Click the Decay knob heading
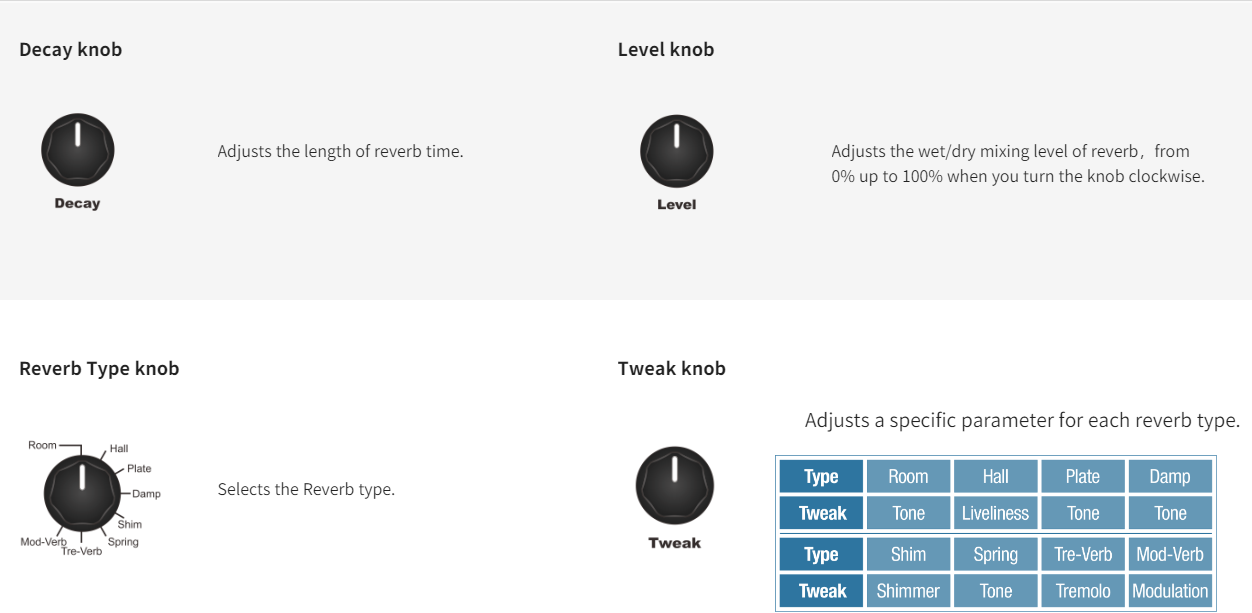 coord(71,49)
